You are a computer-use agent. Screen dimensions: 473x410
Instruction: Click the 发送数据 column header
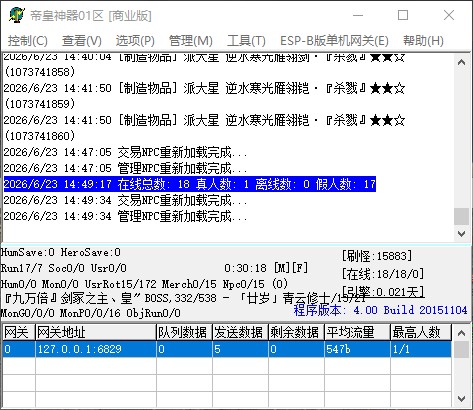240,332
